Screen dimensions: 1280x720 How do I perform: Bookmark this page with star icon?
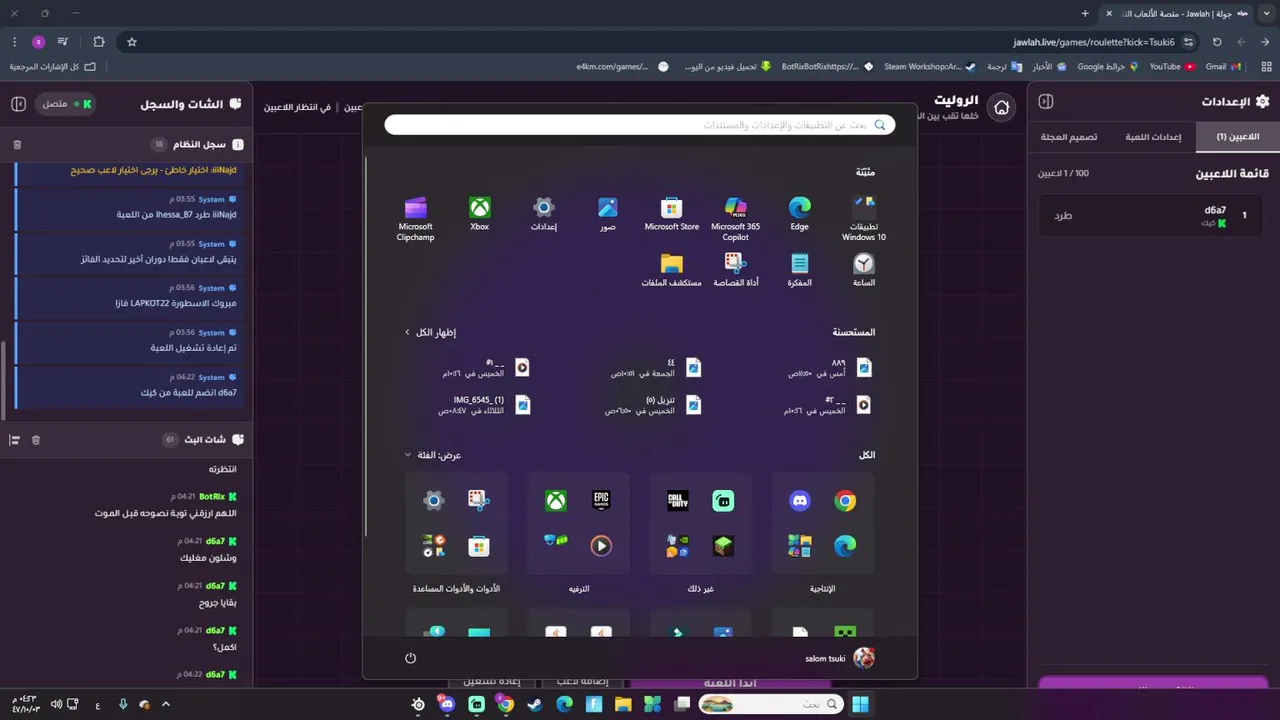(x=131, y=42)
